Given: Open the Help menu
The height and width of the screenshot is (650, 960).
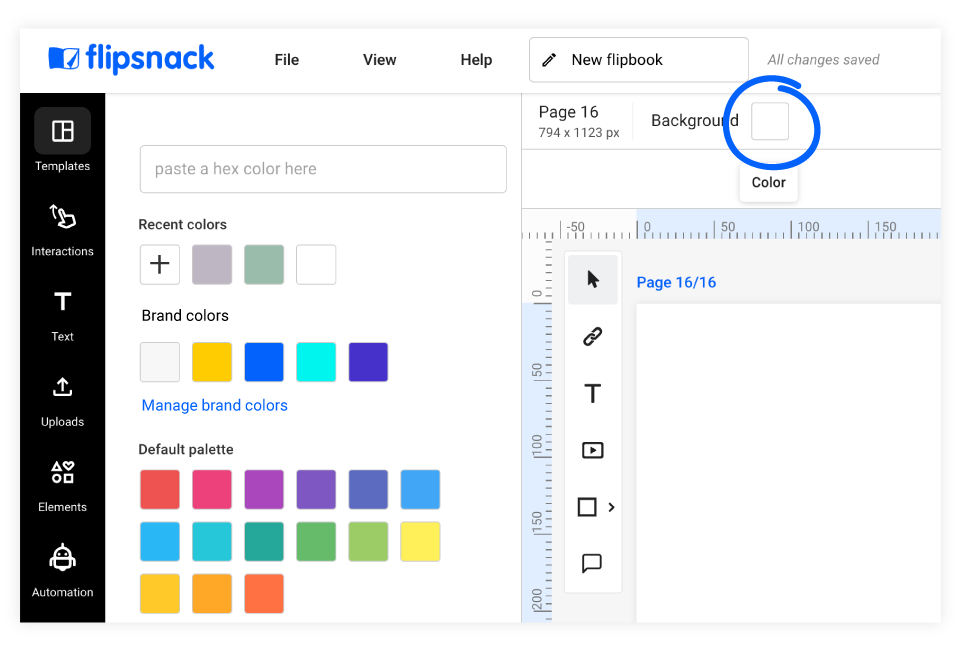Looking at the screenshot, I should pos(476,60).
